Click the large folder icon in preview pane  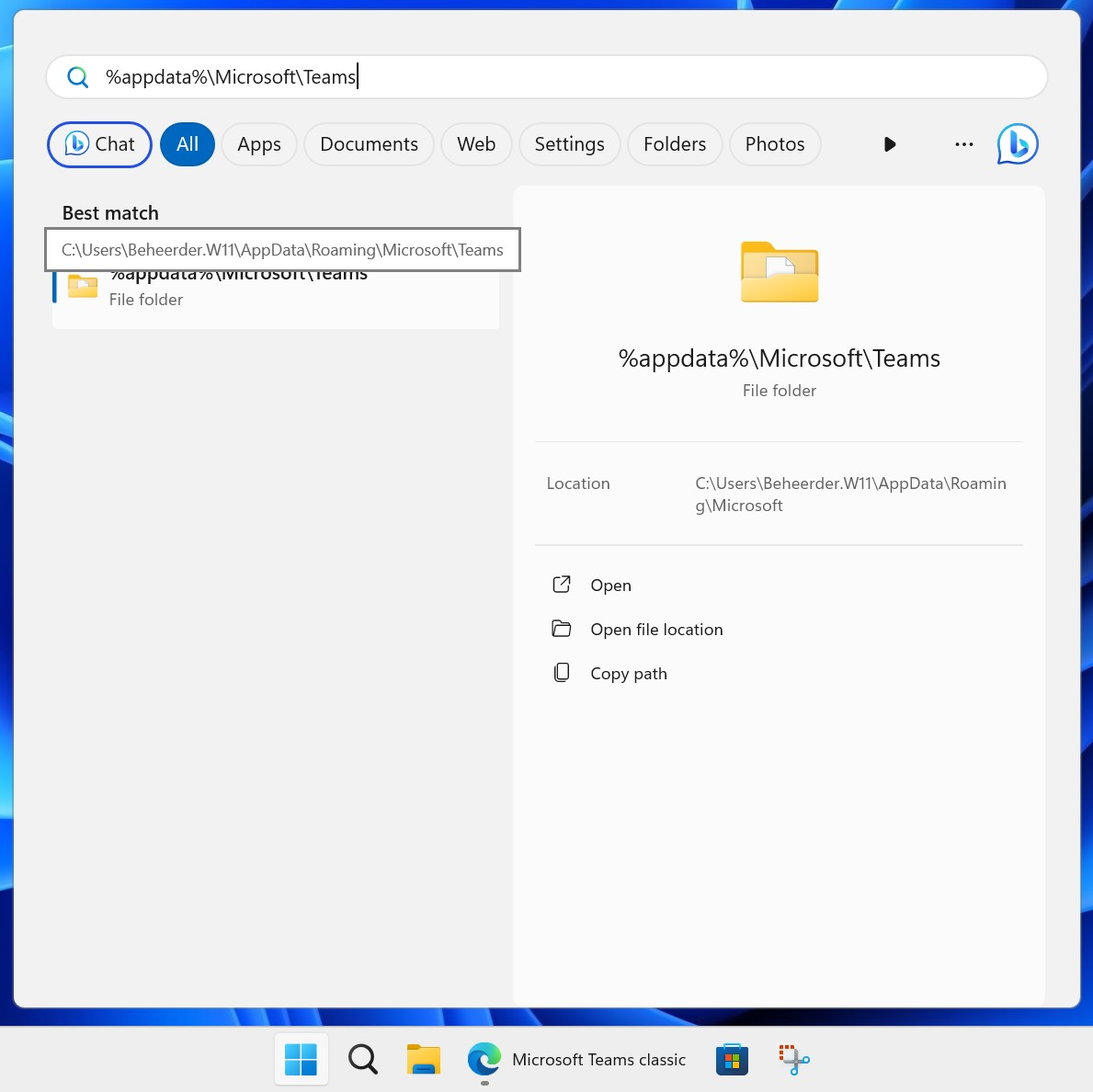pyautogui.click(x=780, y=272)
